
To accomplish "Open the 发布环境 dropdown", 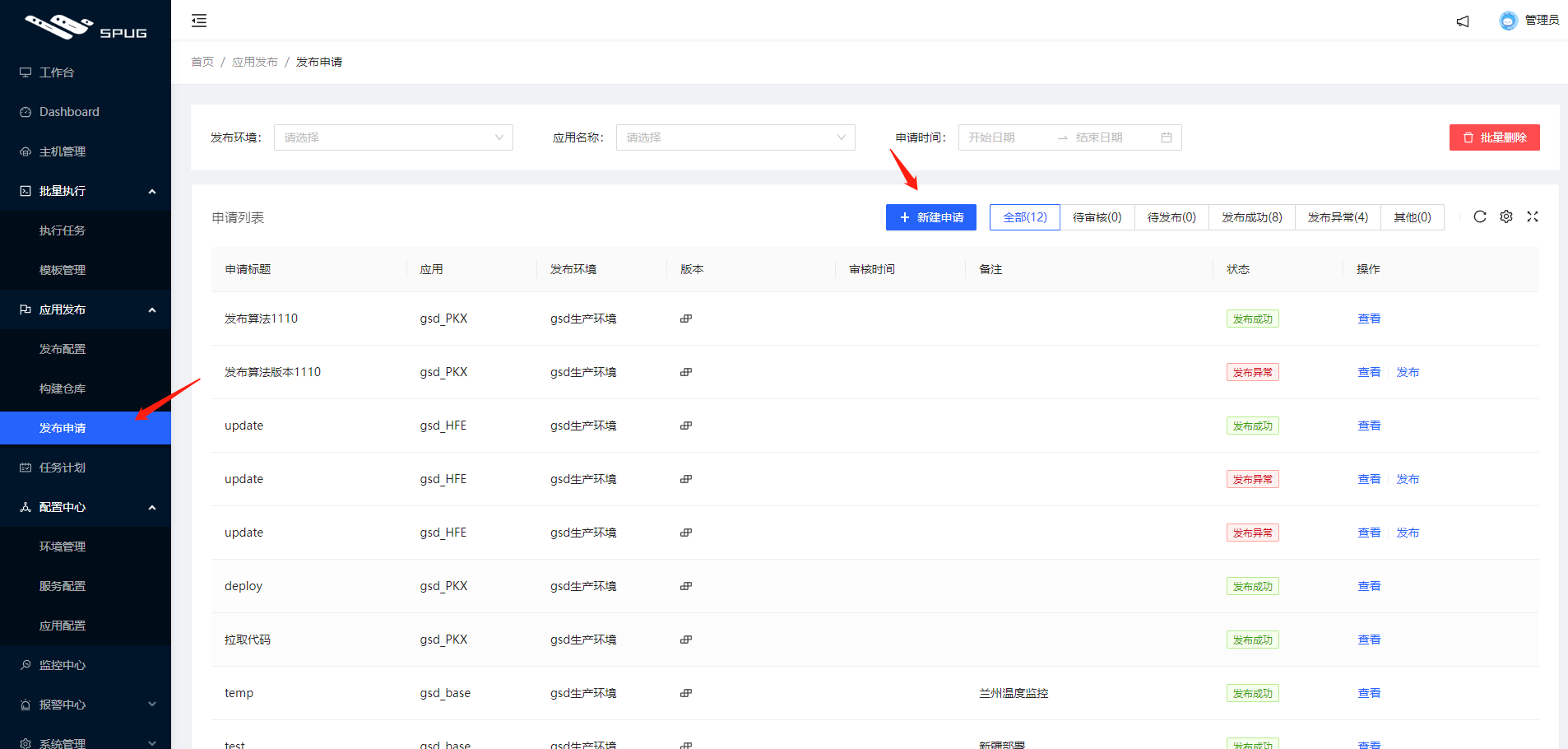I will point(393,137).
